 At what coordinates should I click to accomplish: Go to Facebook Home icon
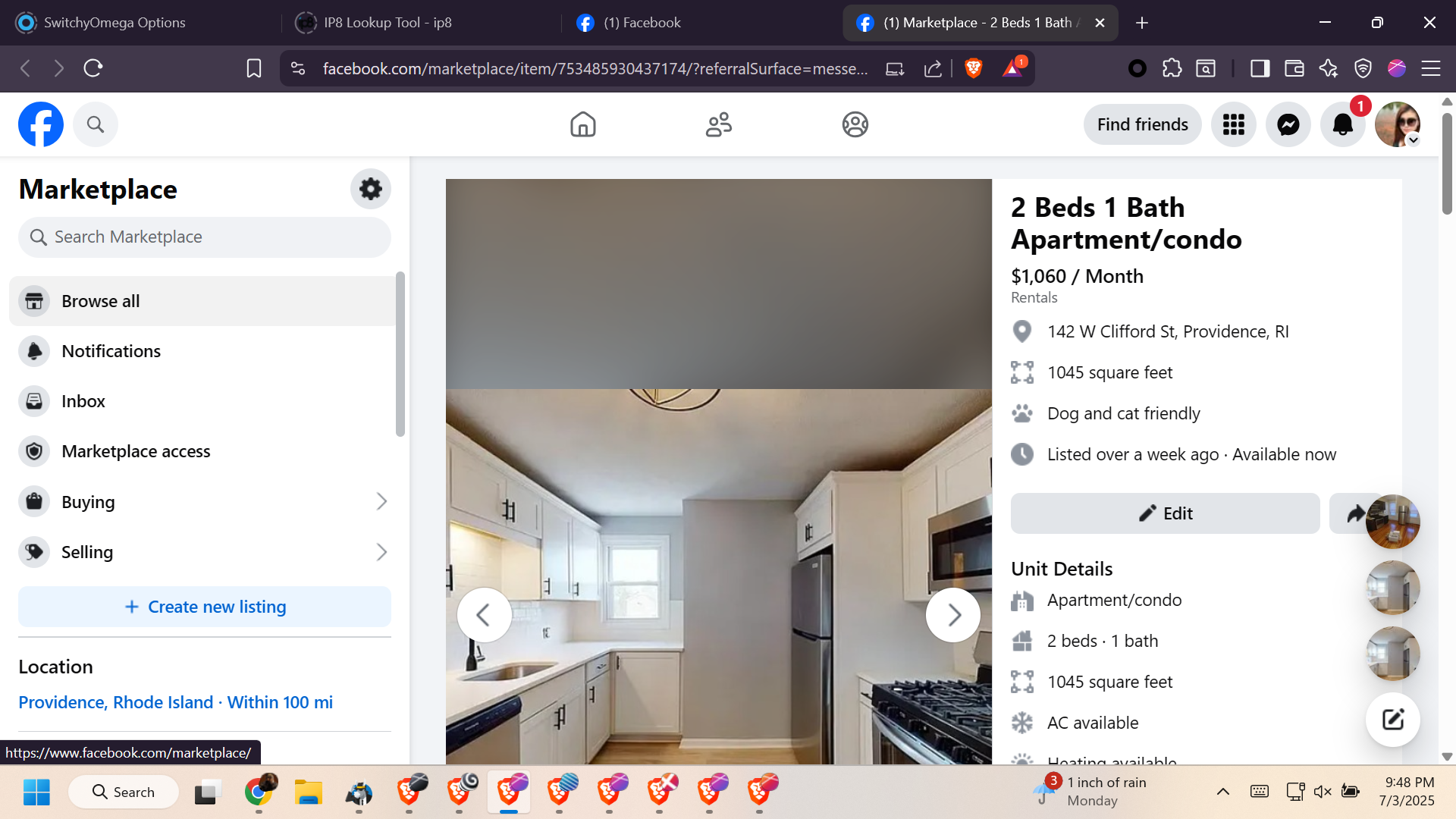coord(582,124)
